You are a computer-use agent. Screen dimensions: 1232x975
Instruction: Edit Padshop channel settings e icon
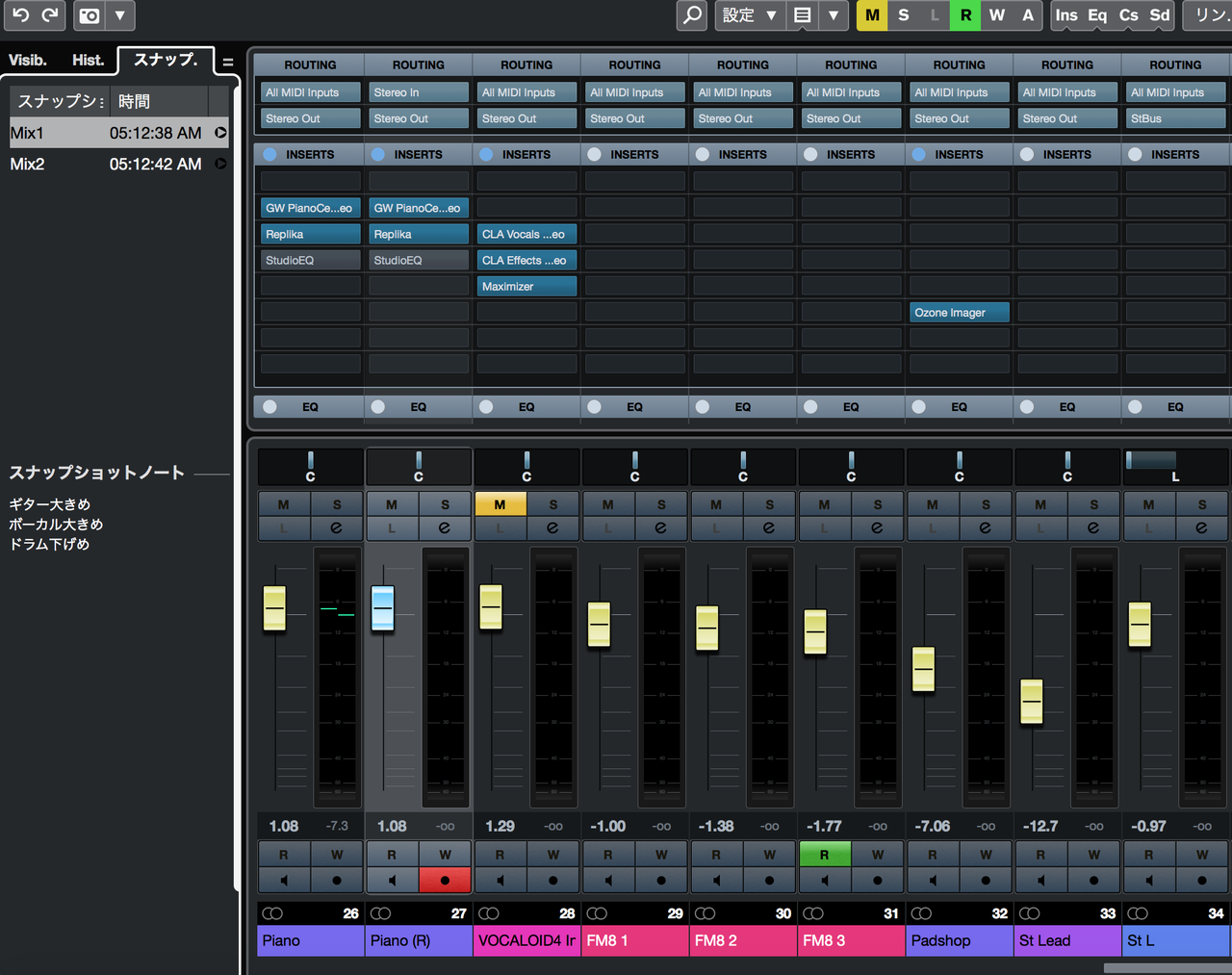pos(986,527)
